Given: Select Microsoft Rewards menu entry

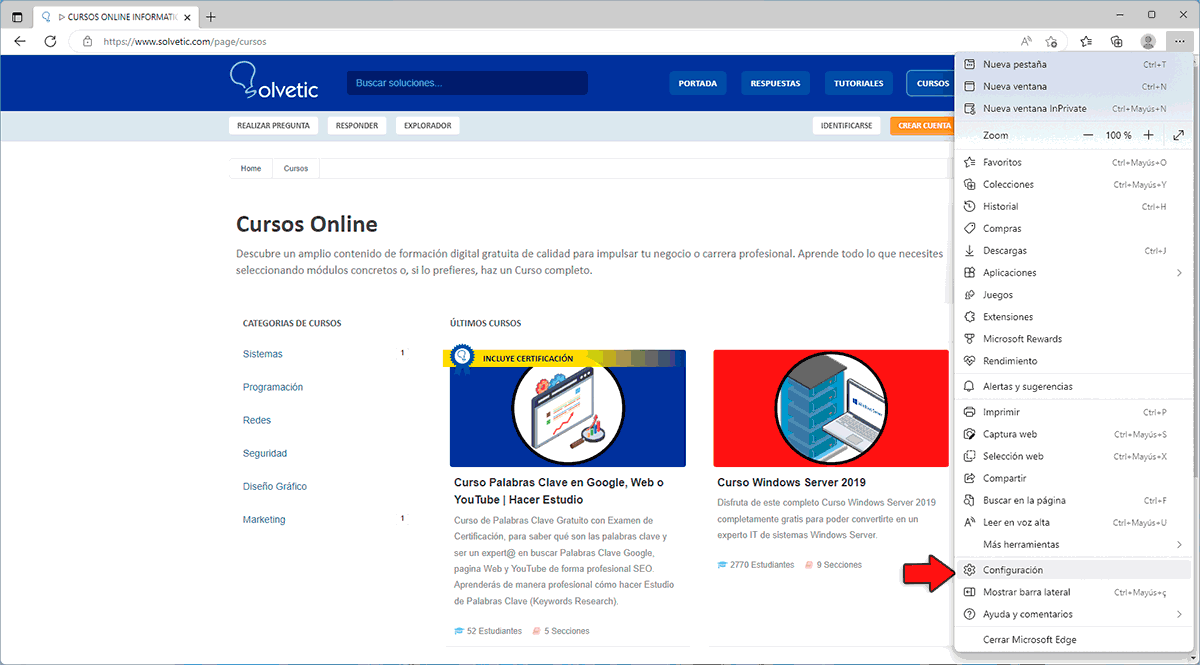Looking at the screenshot, I should 1073,338.
